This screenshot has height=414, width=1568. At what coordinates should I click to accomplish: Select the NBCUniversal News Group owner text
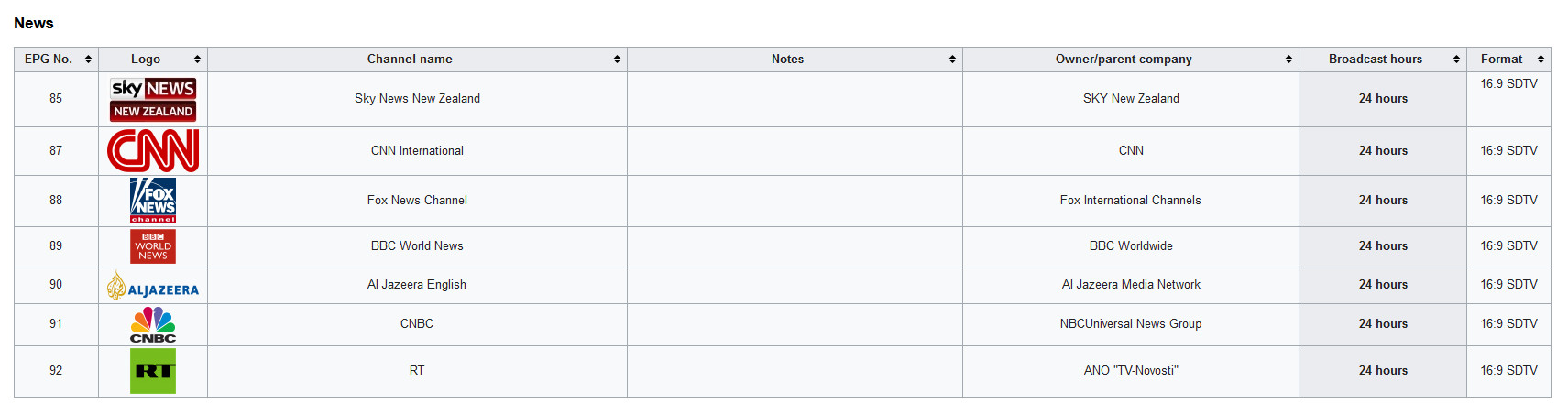tap(1131, 324)
